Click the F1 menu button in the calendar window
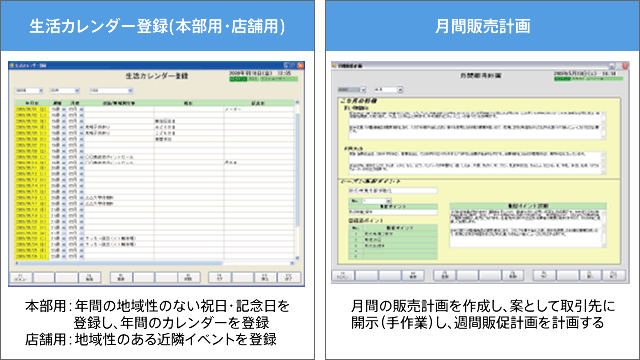This screenshot has height=360, width=640. tap(21, 278)
